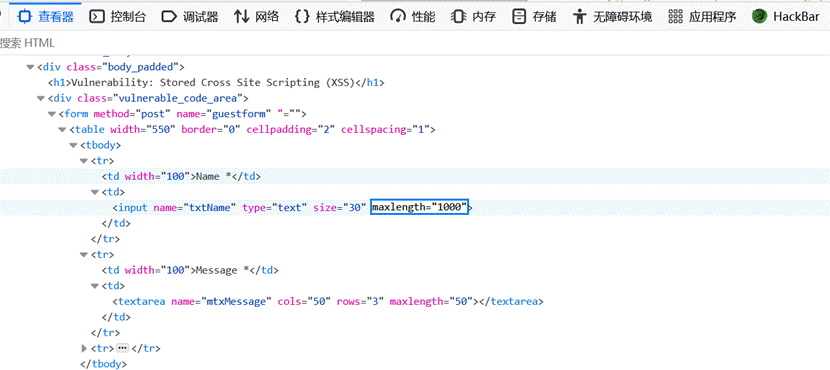
Task: Click the maxlength="50" attribute of textarea
Action: click(x=431, y=301)
